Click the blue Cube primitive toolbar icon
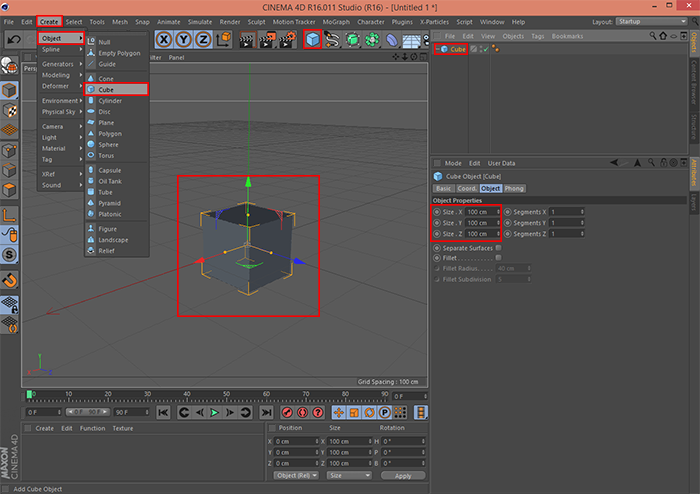Image resolution: width=700 pixels, height=494 pixels. [312, 40]
